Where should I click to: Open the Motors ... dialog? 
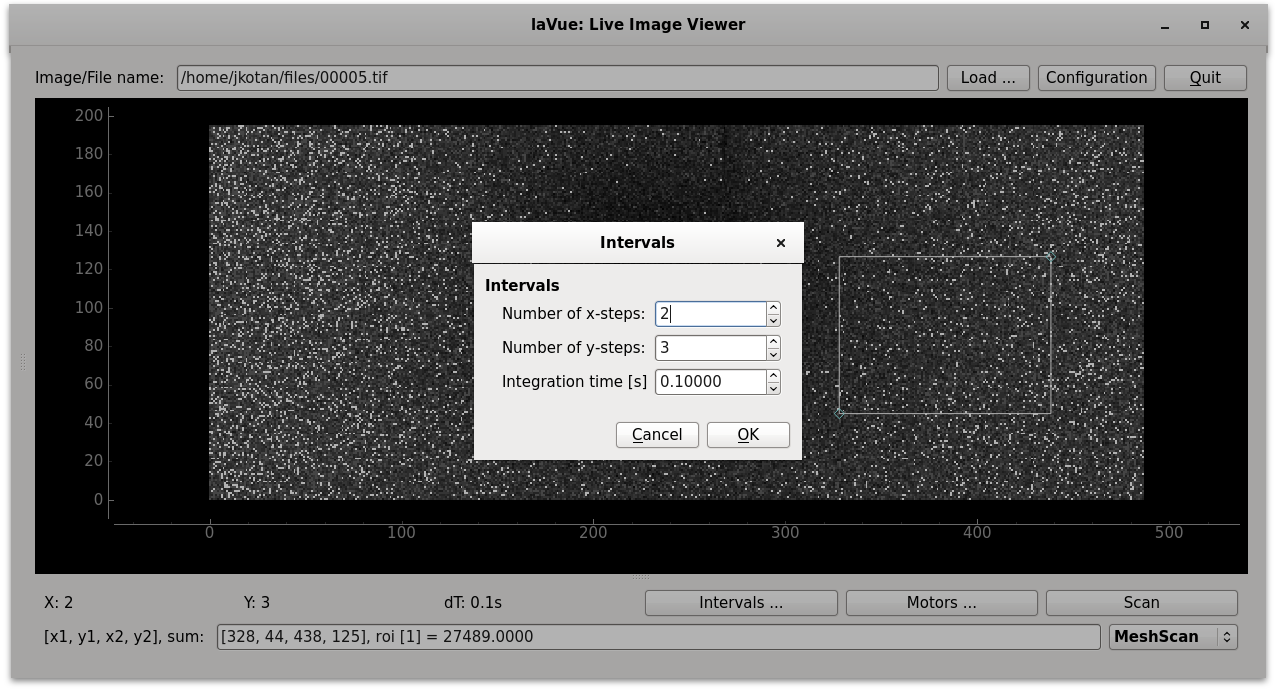point(941,603)
